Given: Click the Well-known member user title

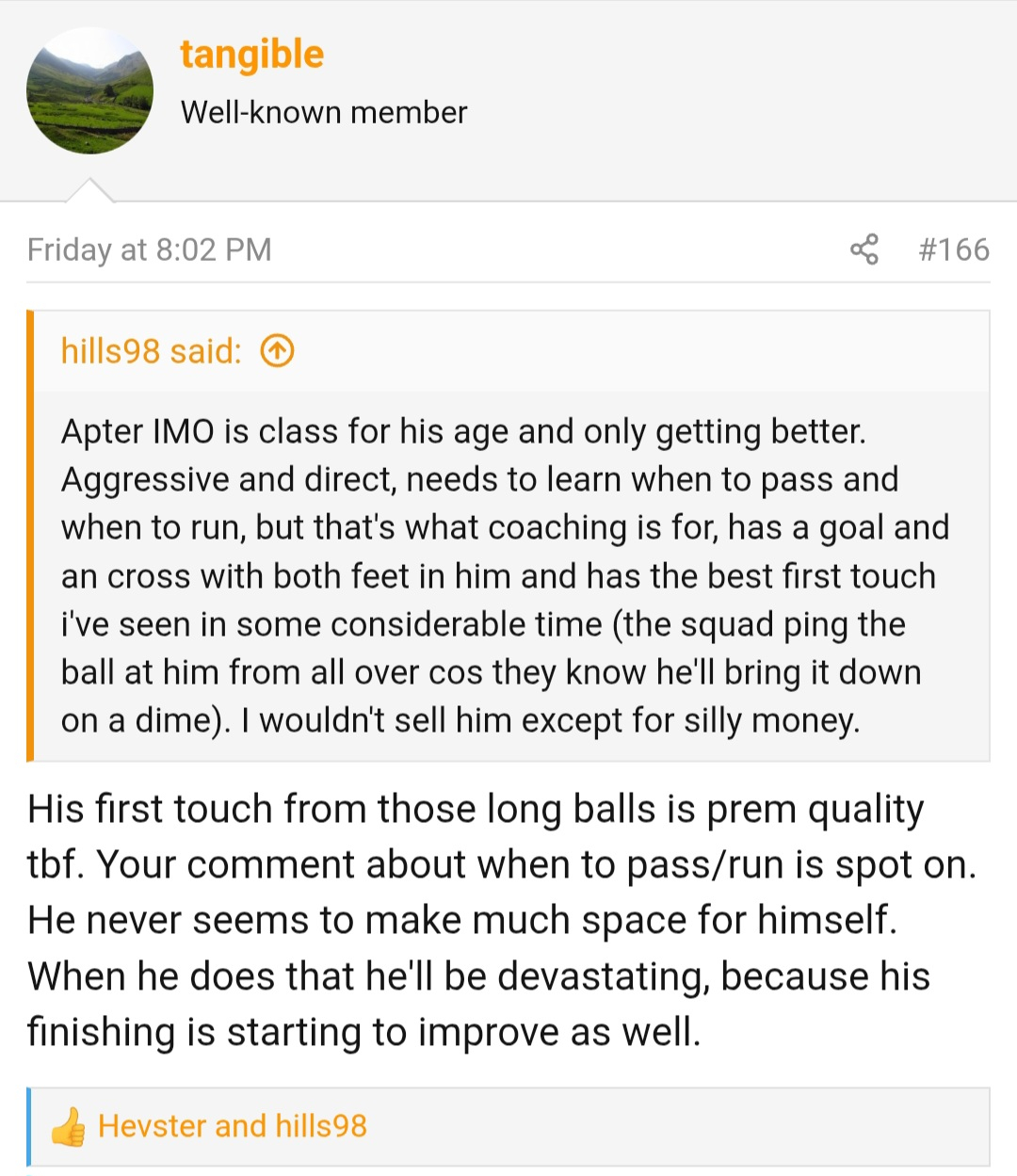Looking at the screenshot, I should click(324, 112).
